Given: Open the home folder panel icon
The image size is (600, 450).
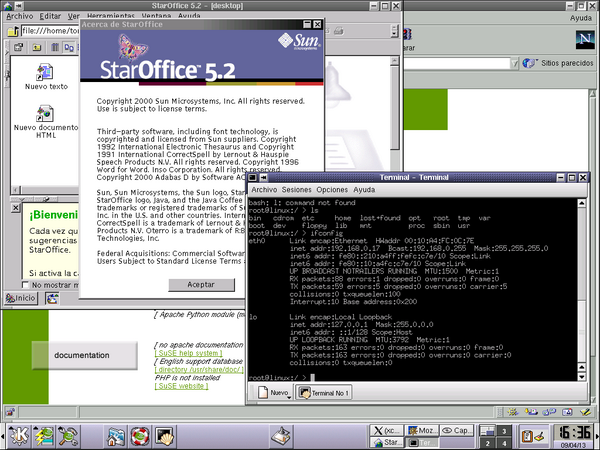Looking at the screenshot, I should [116, 435].
